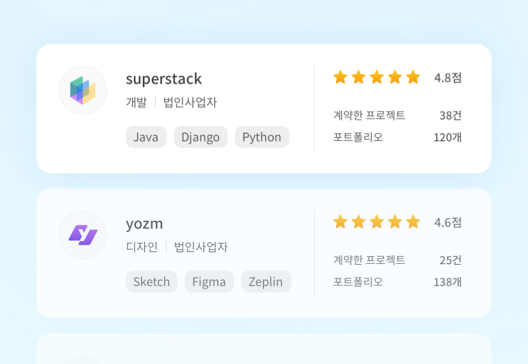Click the superstack cube logo
Screen dimensions: 528x364
pyautogui.click(x=83, y=90)
